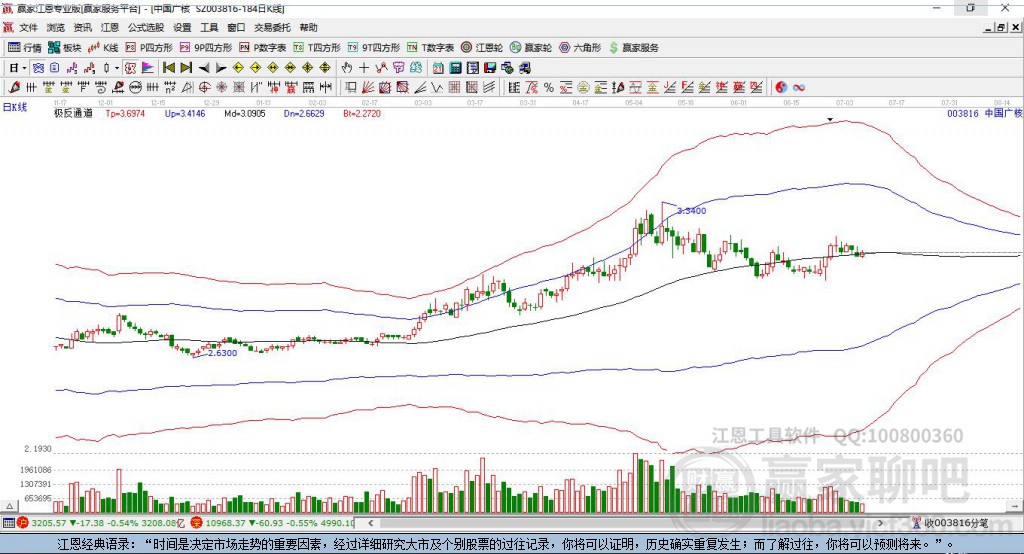The height and width of the screenshot is (554, 1024).
Task: Click the infinity symbol tool icon
Action: point(798,87)
